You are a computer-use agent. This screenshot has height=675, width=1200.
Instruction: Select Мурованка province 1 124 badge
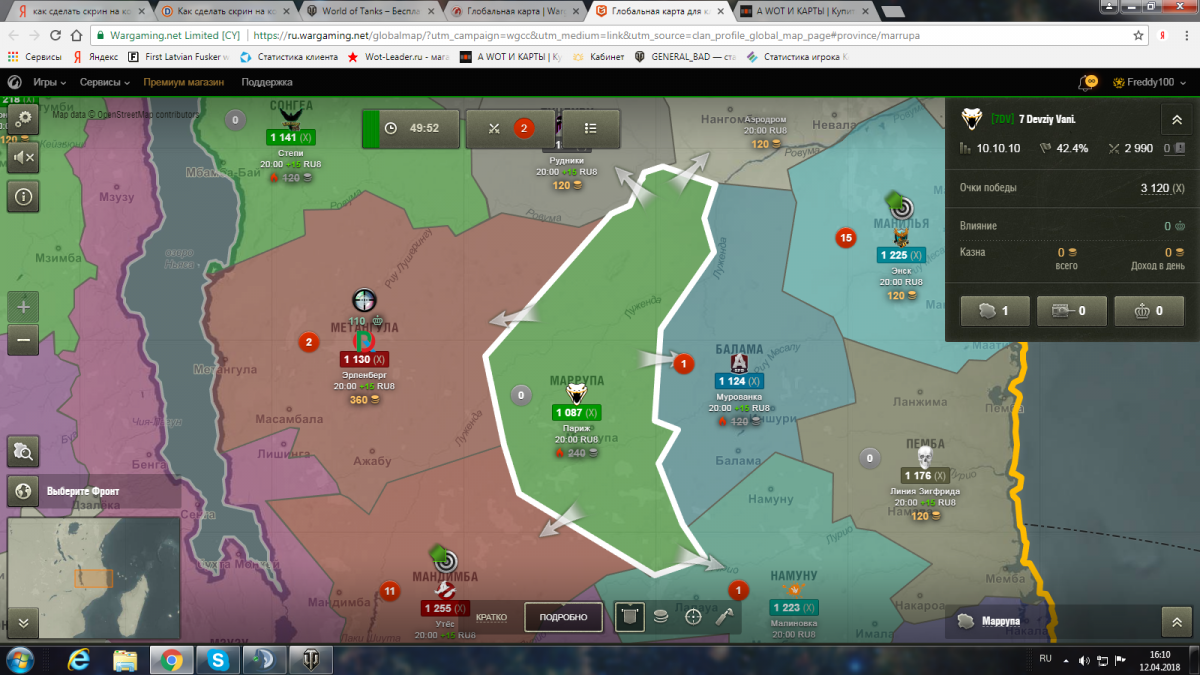tap(740, 381)
